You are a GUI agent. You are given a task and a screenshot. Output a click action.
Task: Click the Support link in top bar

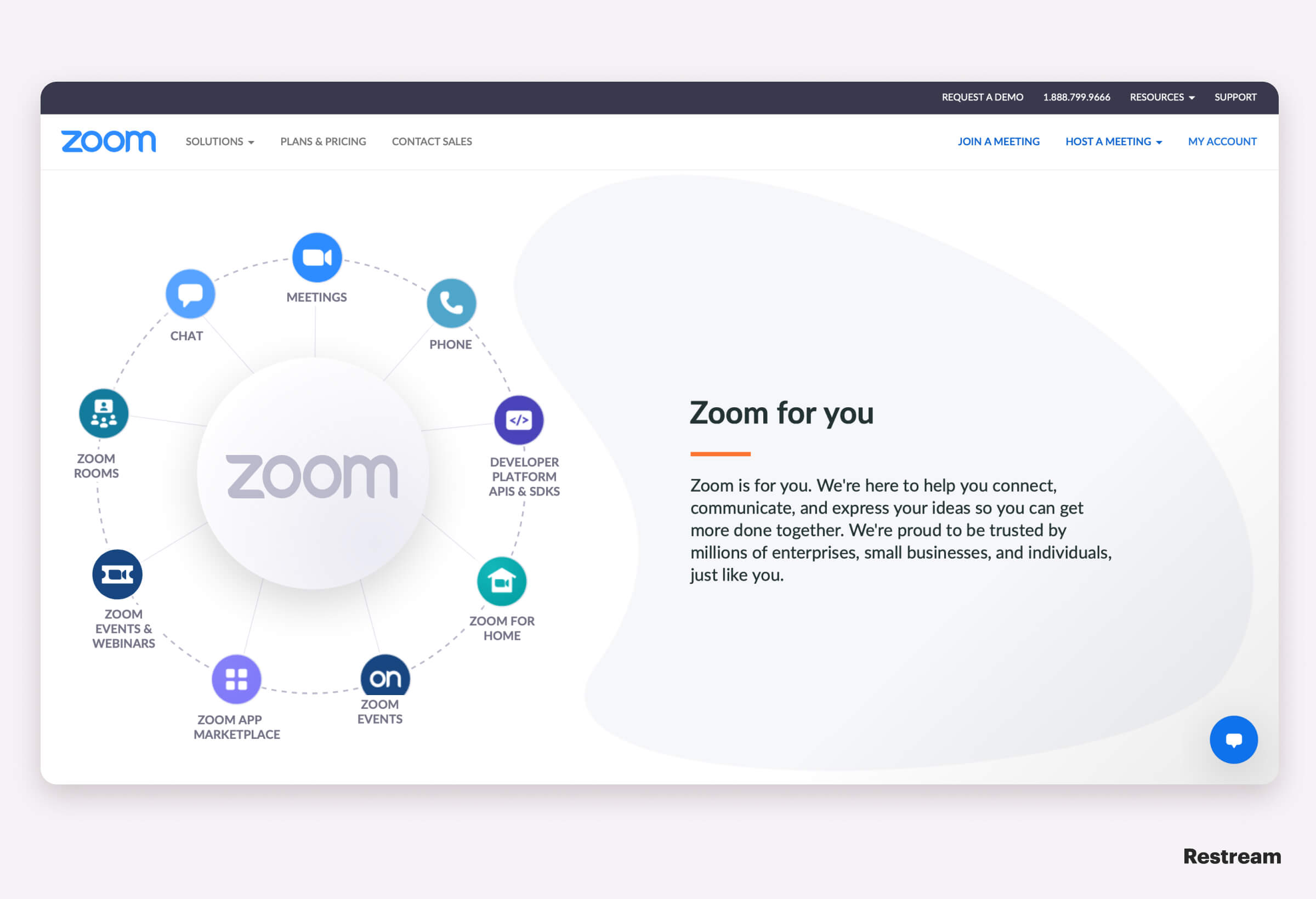pyautogui.click(x=1236, y=97)
